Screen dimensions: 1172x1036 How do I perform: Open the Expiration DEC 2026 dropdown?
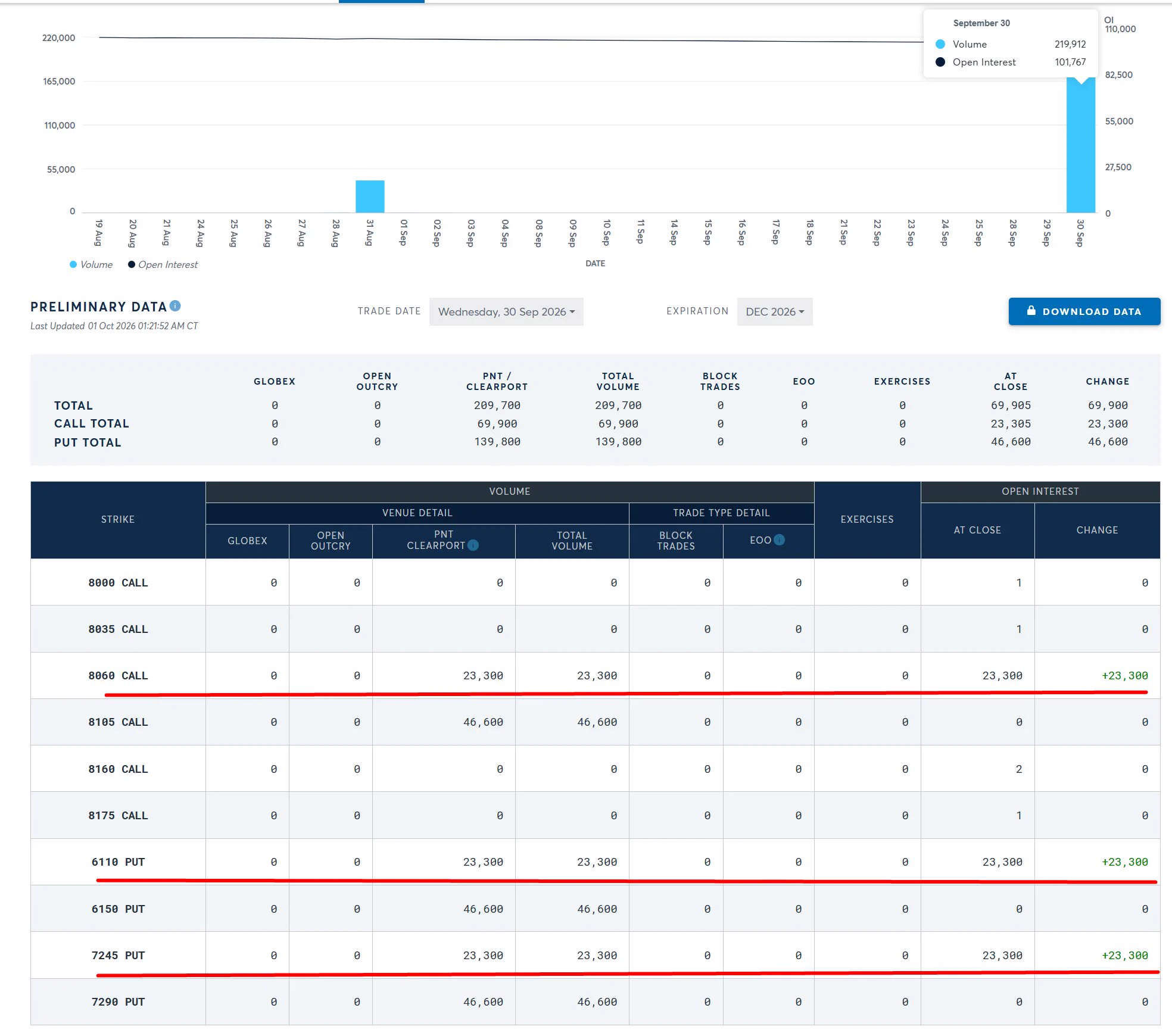tap(775, 311)
